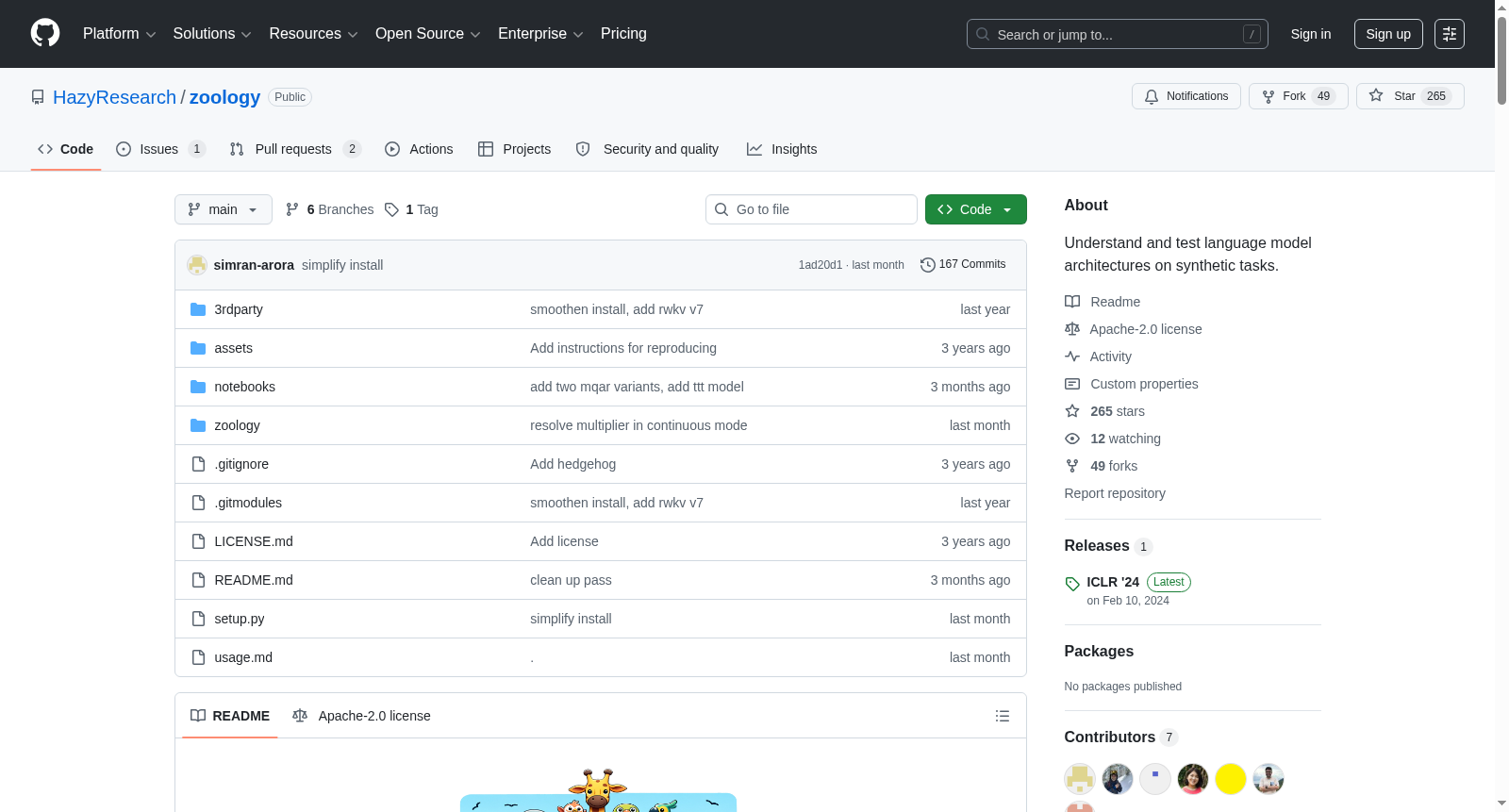Click the .gitignore file icon
This screenshot has height=812, width=1509.
[198, 464]
